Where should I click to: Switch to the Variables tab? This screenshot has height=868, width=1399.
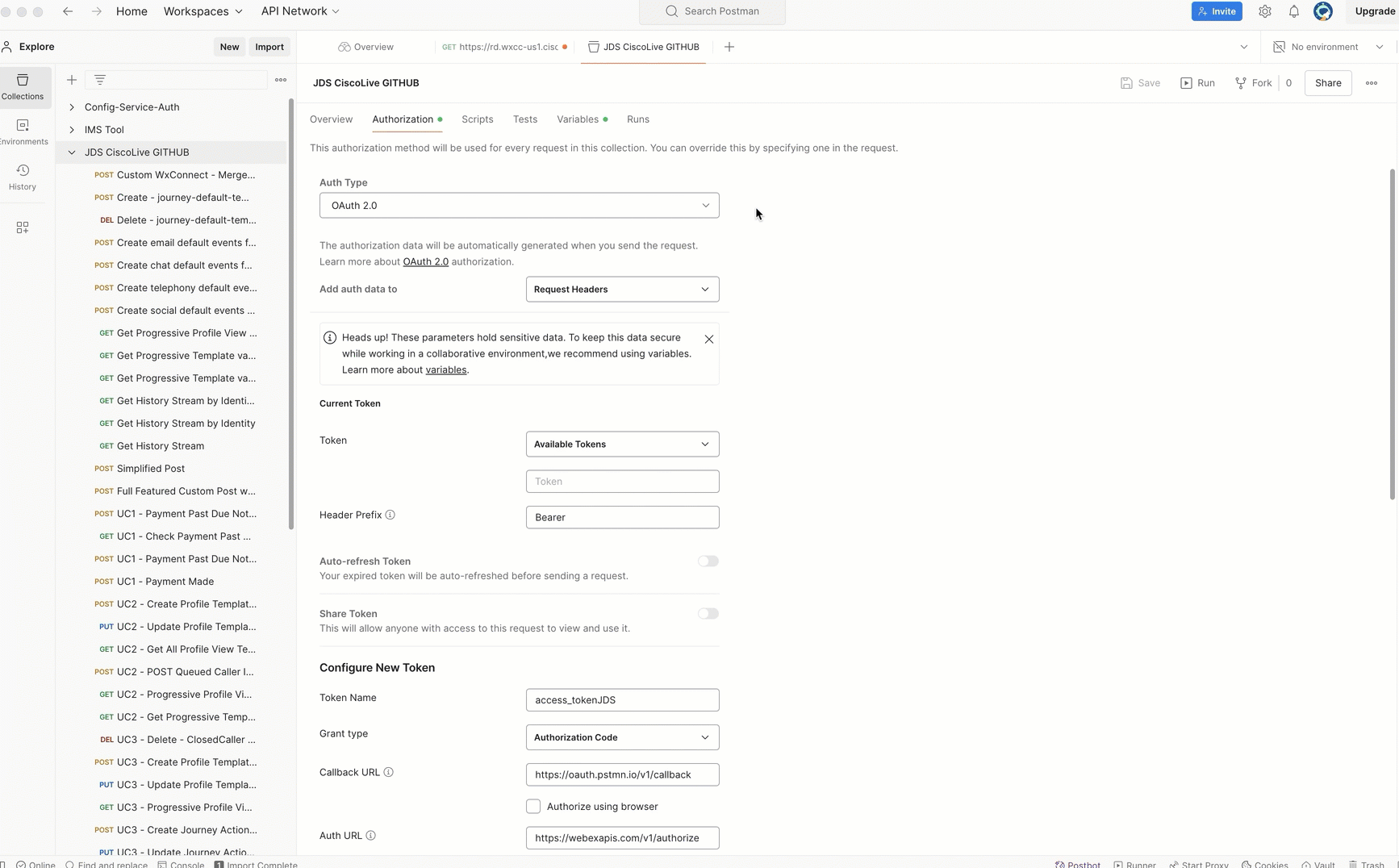[x=577, y=119]
